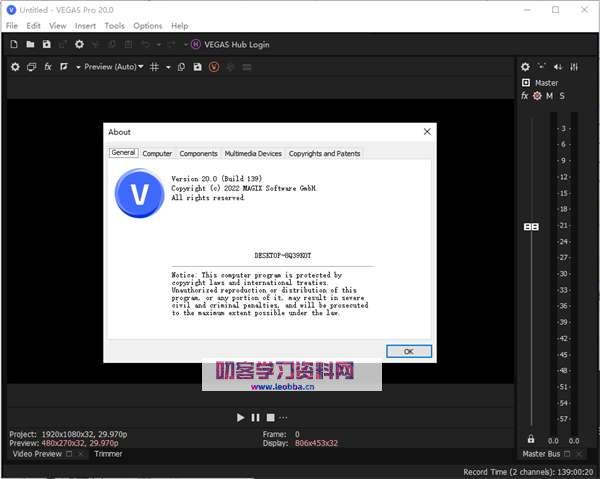The height and width of the screenshot is (479, 600).
Task: Switch to the Components tab
Action: 198,153
